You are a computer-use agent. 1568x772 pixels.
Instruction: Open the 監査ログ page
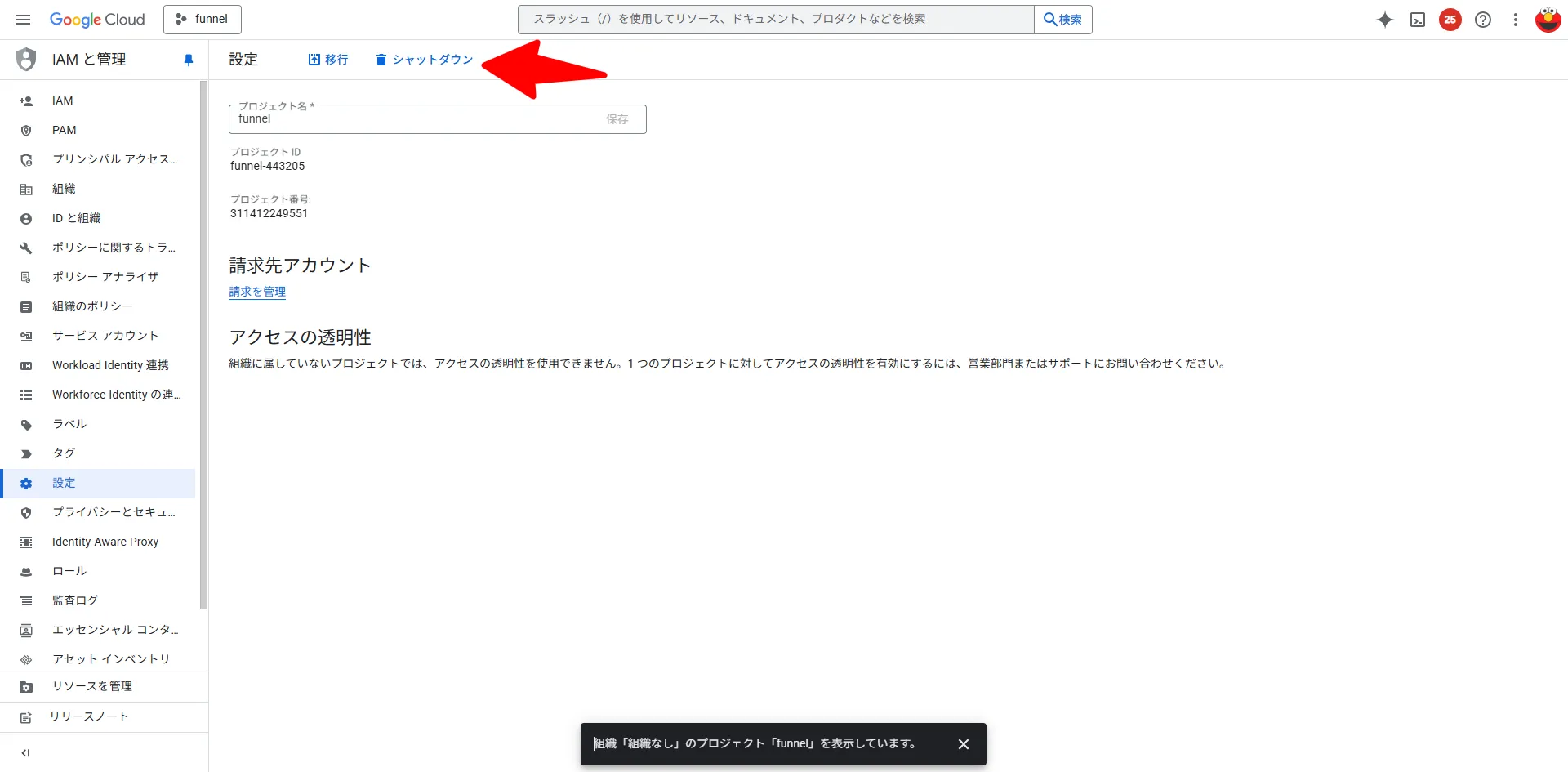[x=73, y=600]
